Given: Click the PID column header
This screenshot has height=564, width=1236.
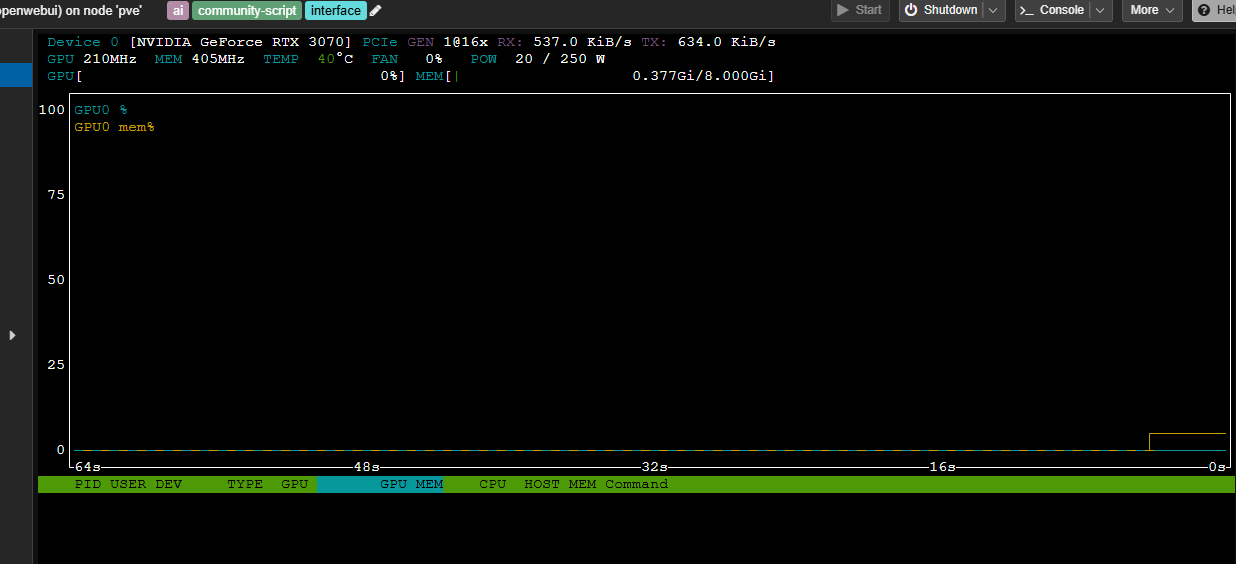Looking at the screenshot, I should point(87,484).
